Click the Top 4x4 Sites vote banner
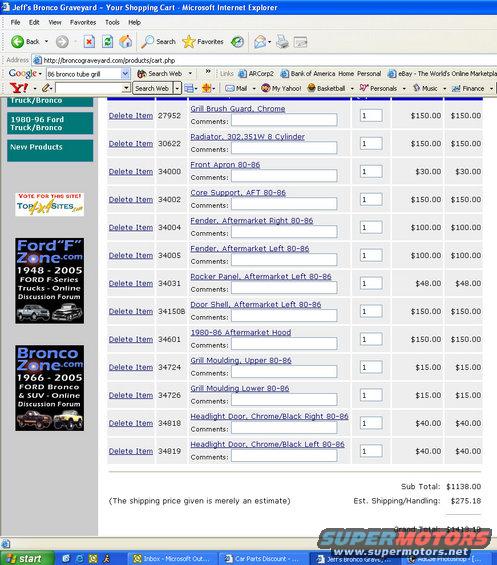This screenshot has width=497, height=565. tap(50, 204)
